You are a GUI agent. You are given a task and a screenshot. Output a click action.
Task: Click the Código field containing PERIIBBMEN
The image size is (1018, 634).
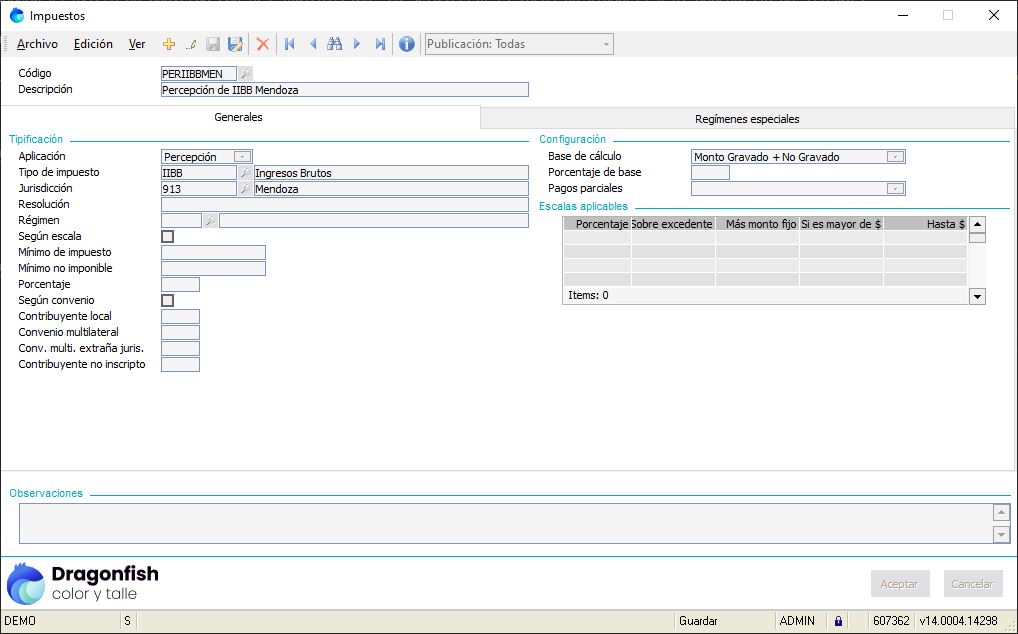tap(199, 74)
